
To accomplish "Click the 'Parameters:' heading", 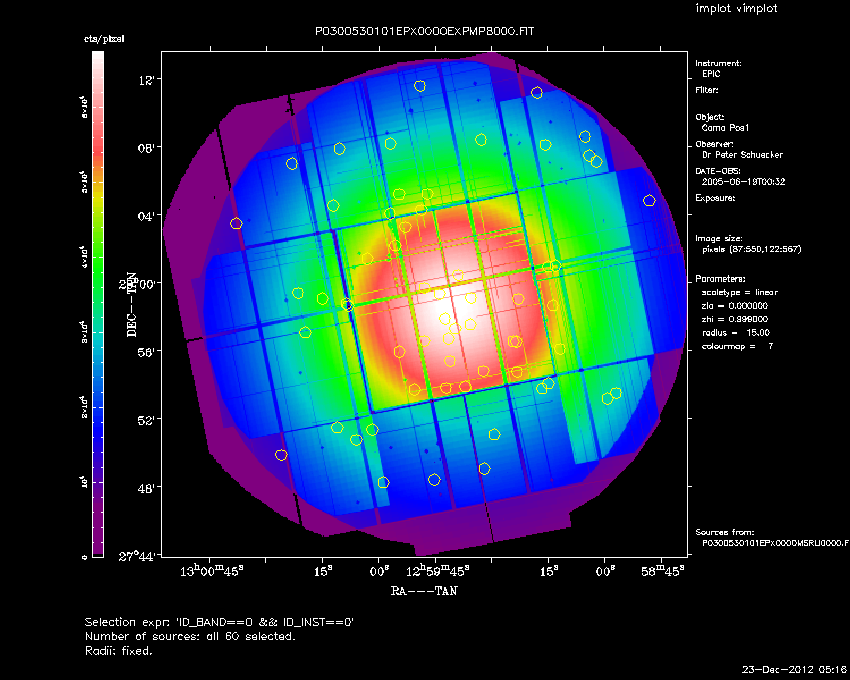I will pyautogui.click(x=720, y=279).
